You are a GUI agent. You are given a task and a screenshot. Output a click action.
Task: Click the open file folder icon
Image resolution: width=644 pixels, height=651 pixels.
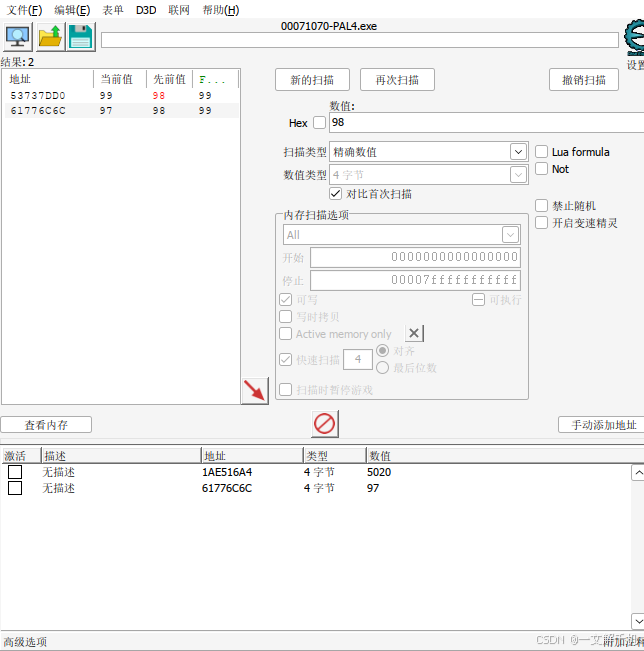[50, 37]
